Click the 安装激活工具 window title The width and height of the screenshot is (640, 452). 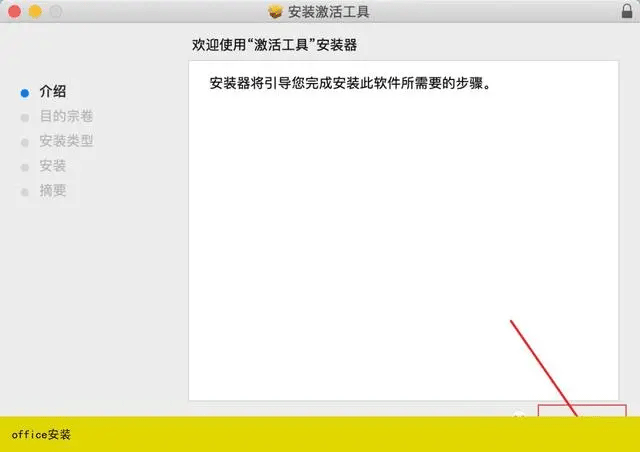point(330,12)
